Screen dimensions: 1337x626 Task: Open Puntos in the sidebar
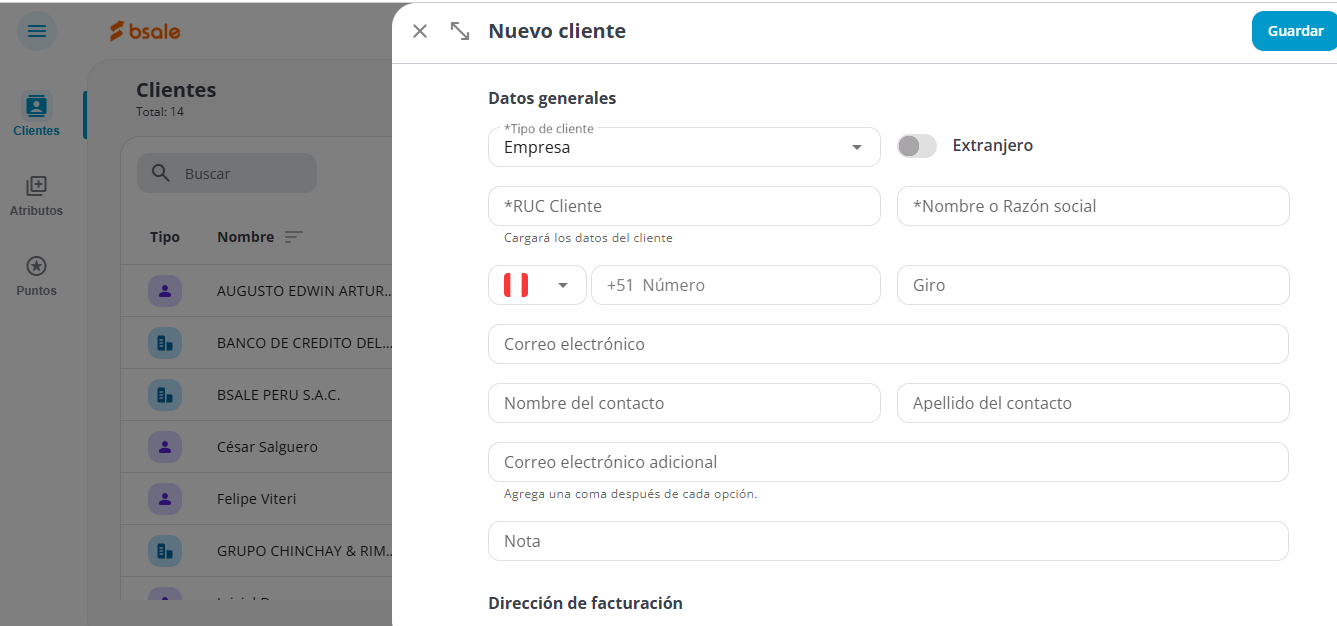(x=37, y=276)
